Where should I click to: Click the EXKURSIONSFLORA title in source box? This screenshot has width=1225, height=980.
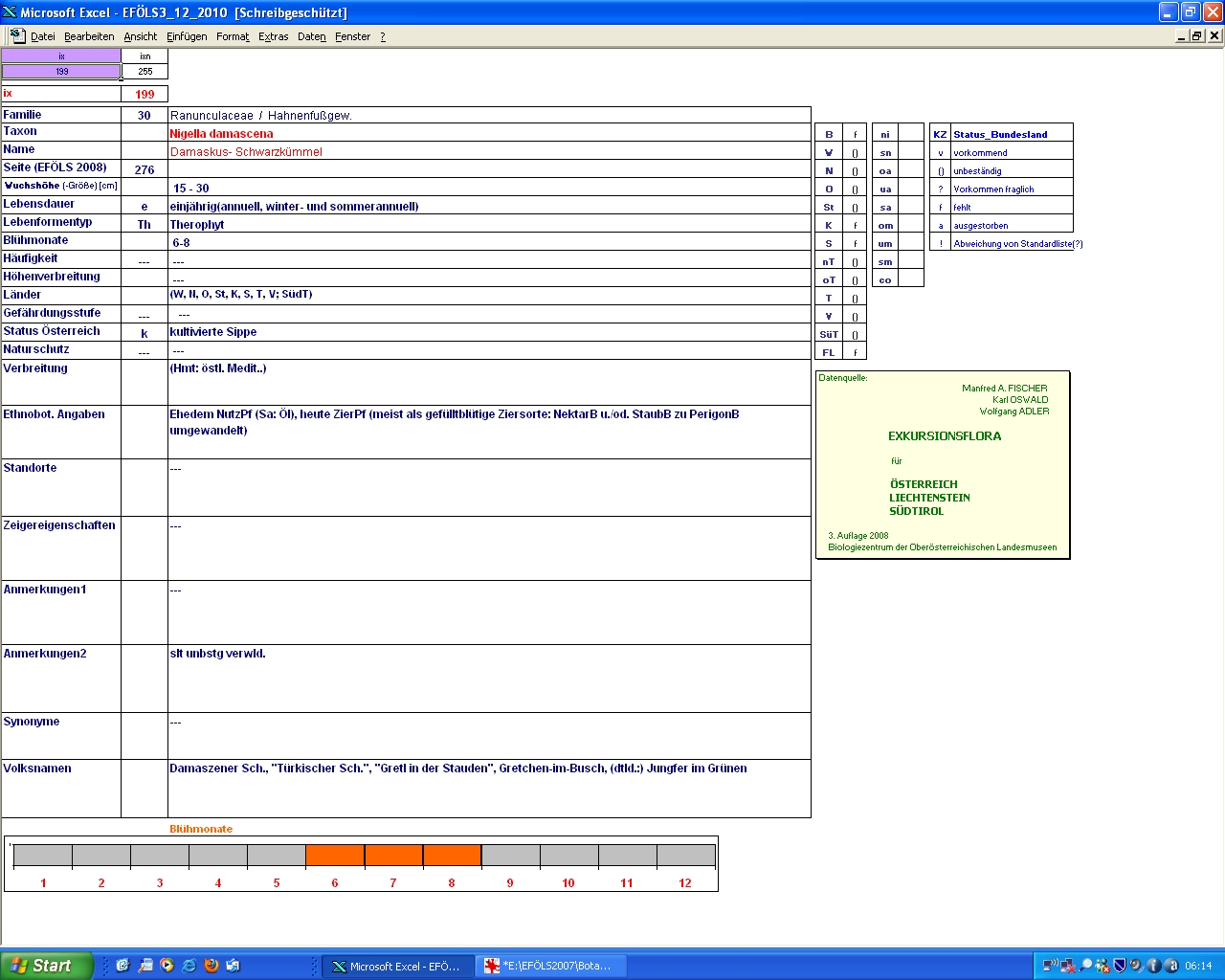(x=945, y=436)
